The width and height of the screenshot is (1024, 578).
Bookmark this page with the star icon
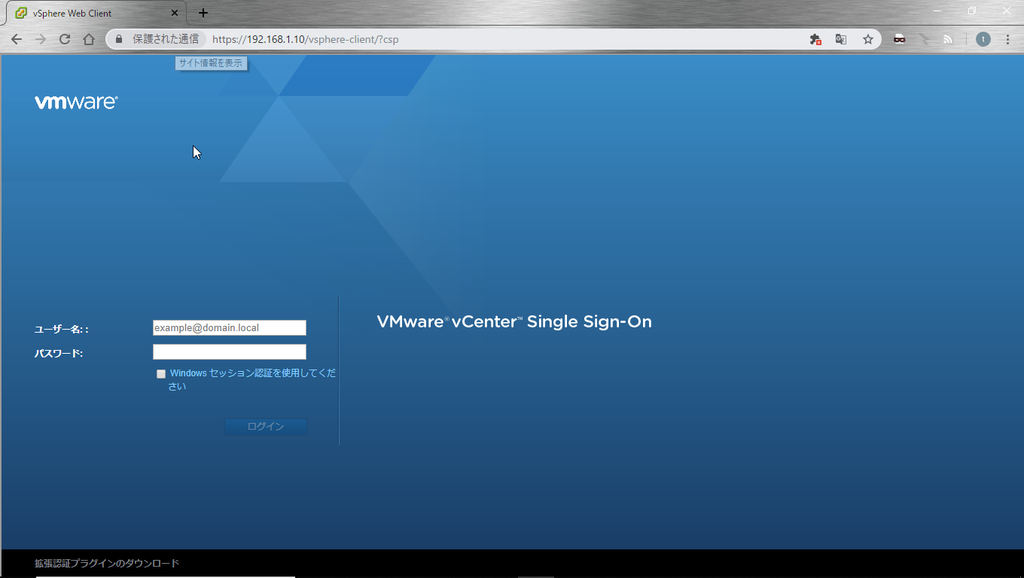(868, 39)
